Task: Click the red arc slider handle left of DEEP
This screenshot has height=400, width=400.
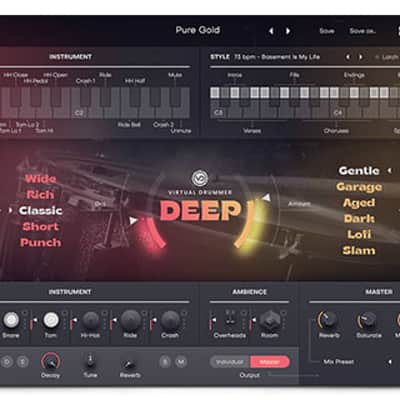Action: 134,220
